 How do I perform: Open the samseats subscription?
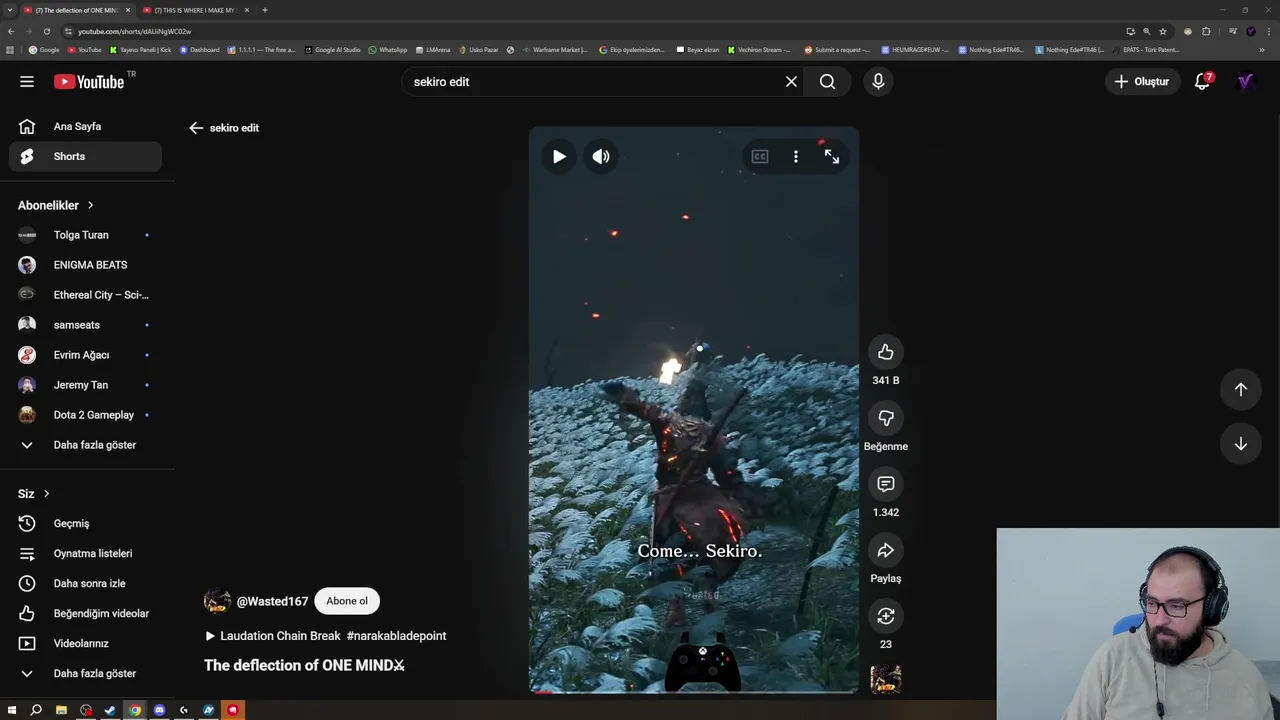click(85, 325)
